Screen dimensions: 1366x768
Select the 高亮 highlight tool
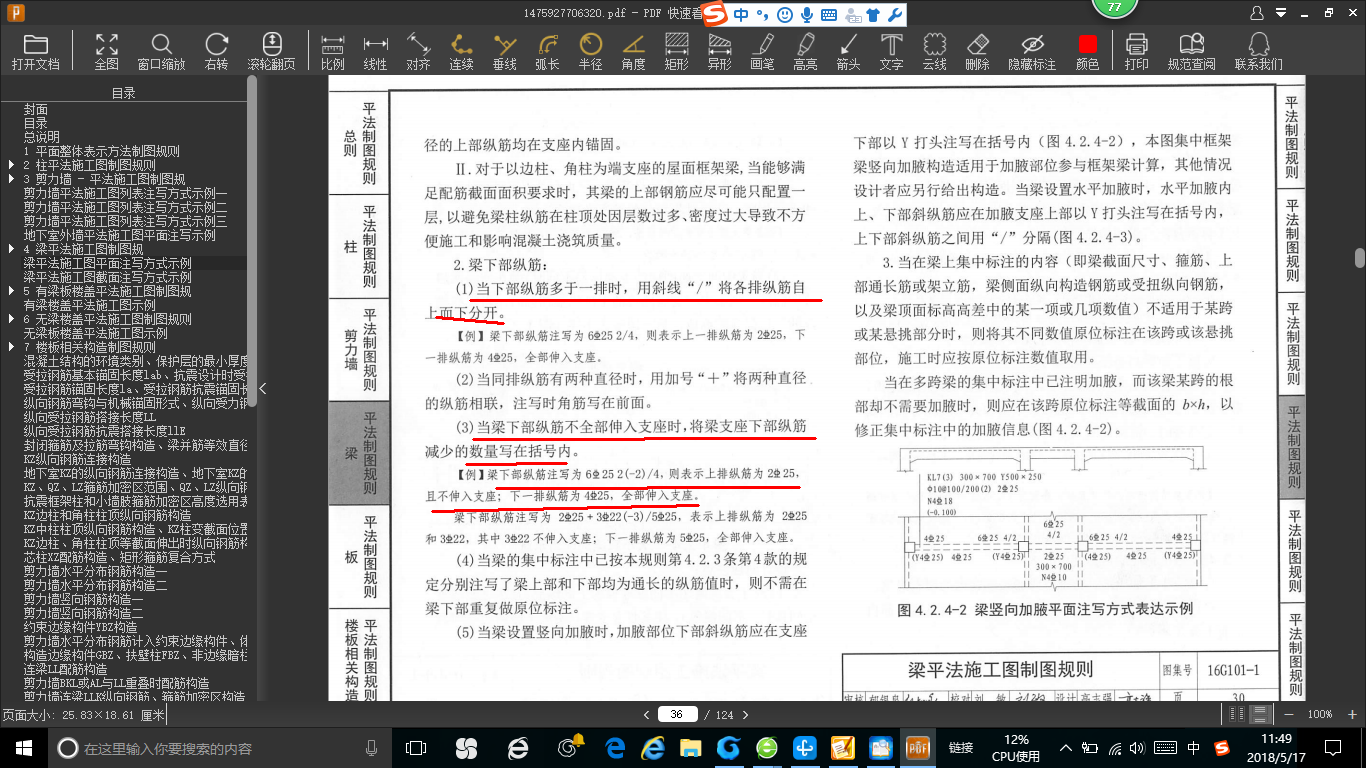pos(805,51)
